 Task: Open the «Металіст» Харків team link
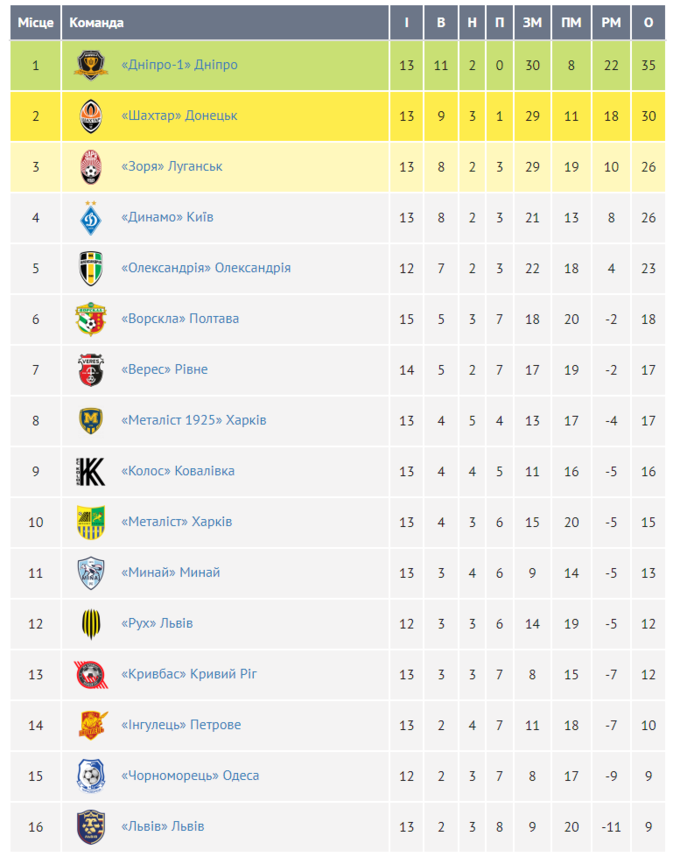[x=176, y=522]
